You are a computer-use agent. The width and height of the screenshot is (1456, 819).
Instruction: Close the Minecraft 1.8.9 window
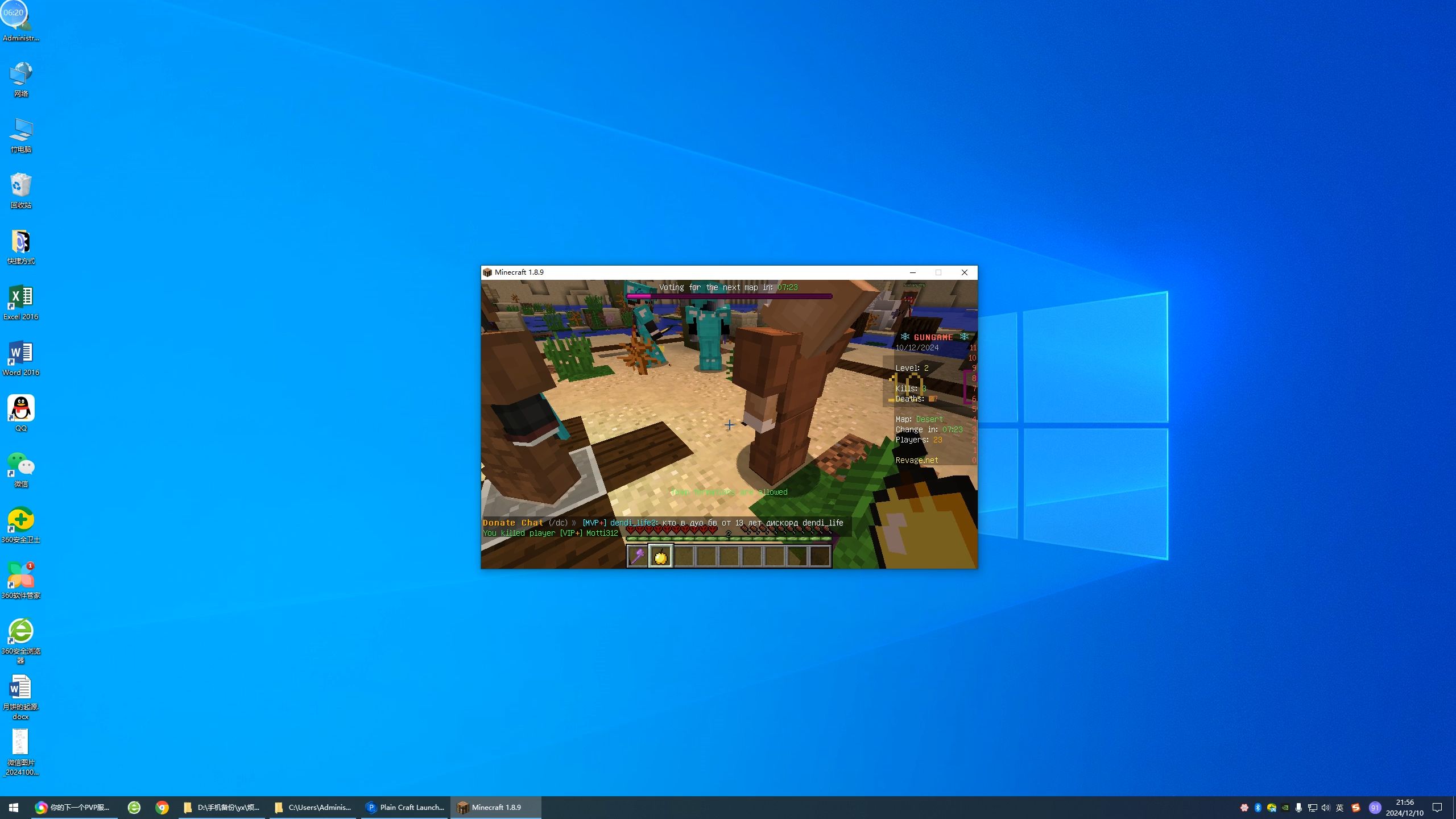[965, 272]
